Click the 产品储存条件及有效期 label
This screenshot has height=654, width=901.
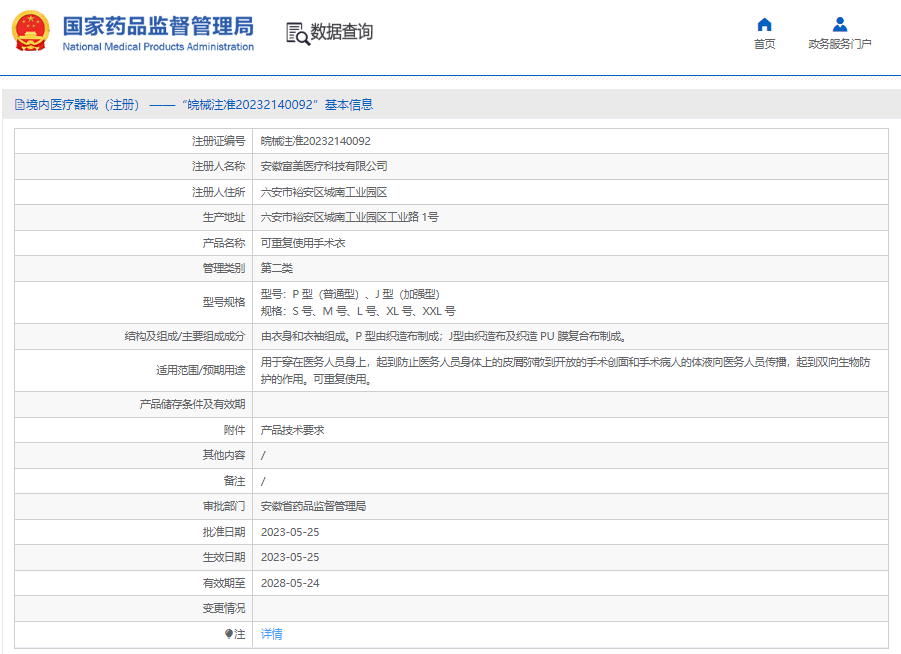coord(192,405)
